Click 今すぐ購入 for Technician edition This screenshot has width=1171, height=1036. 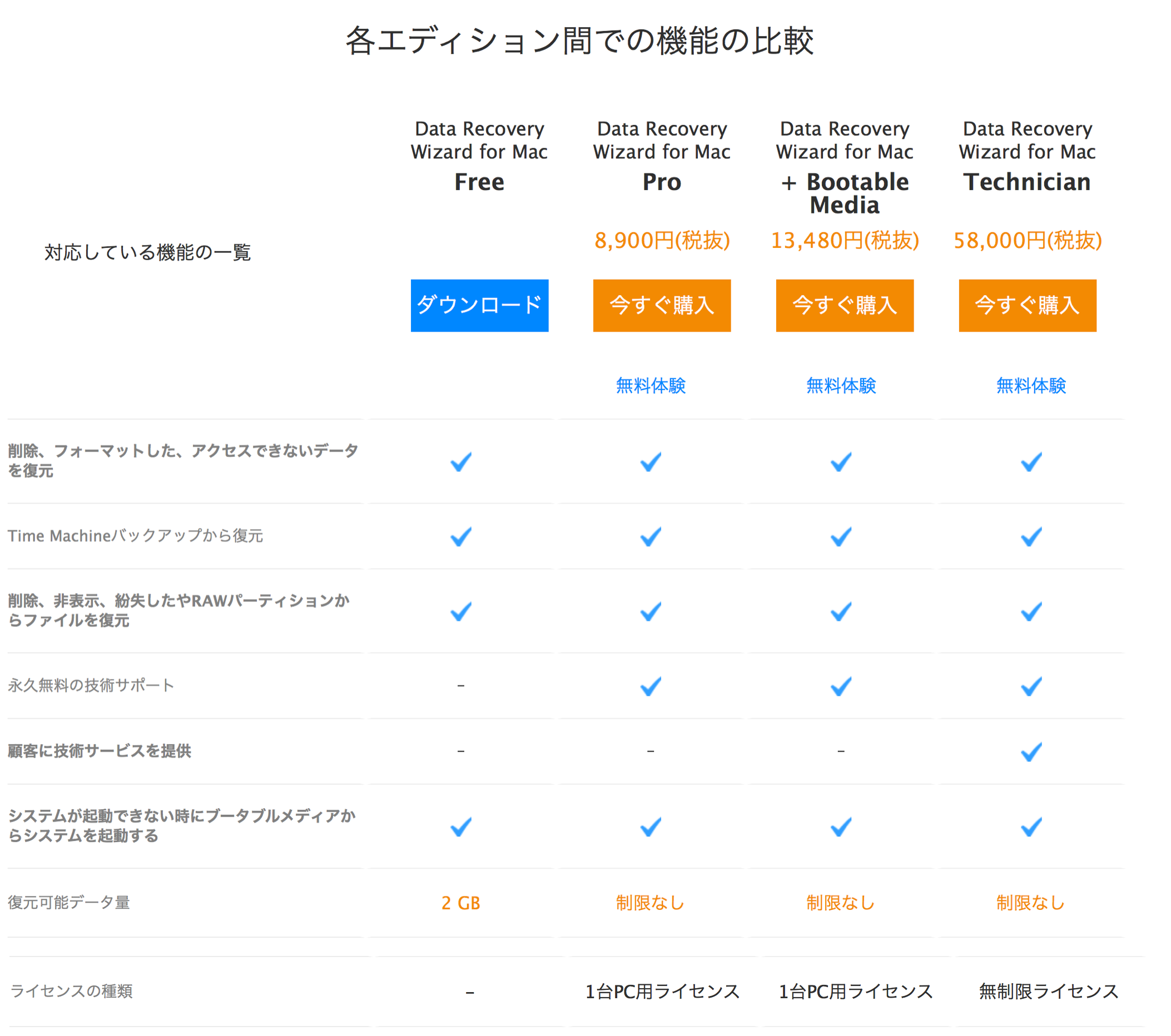(1027, 305)
